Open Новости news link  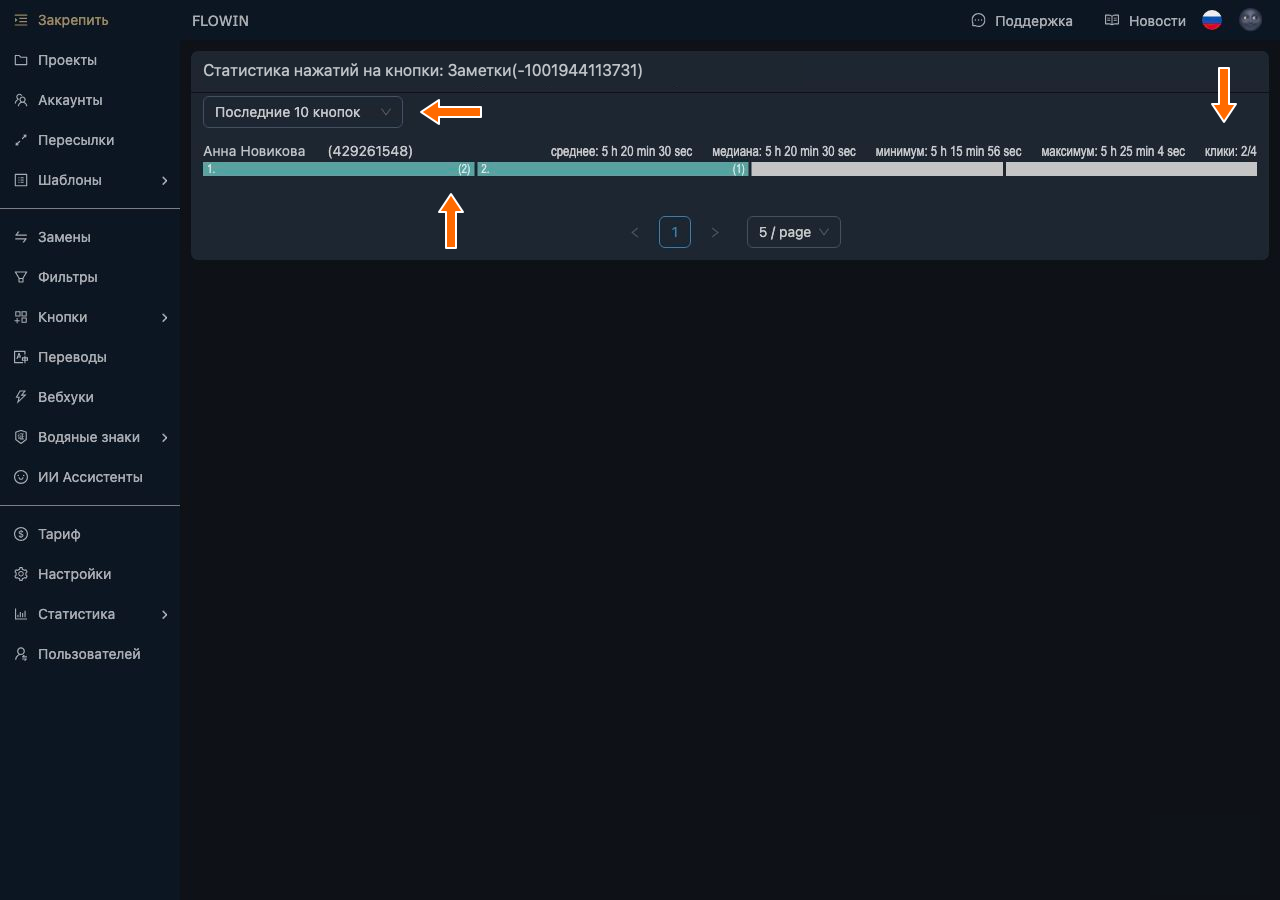click(1145, 20)
